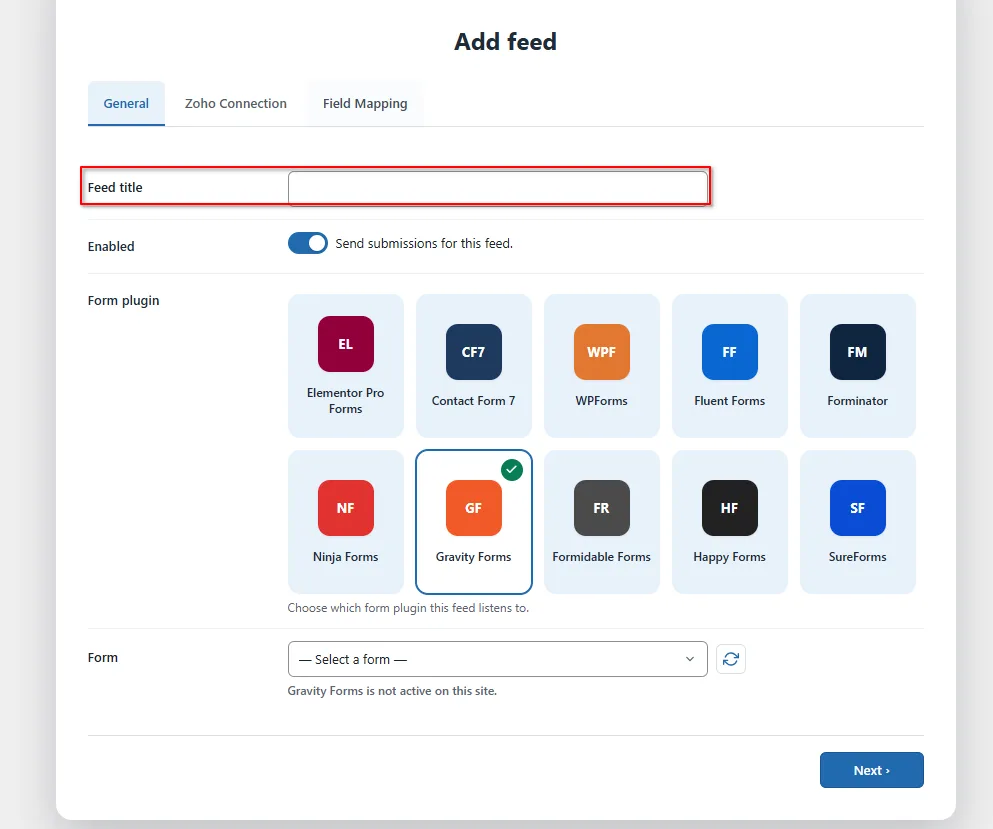Pick the Formidable Forms FR icon
993x829 pixels.
(602, 508)
